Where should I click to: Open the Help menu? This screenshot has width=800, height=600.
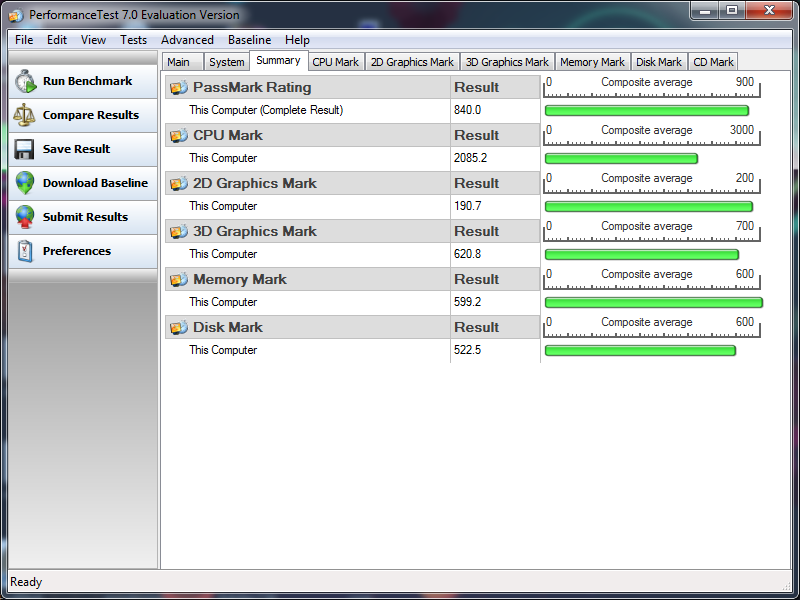[297, 40]
